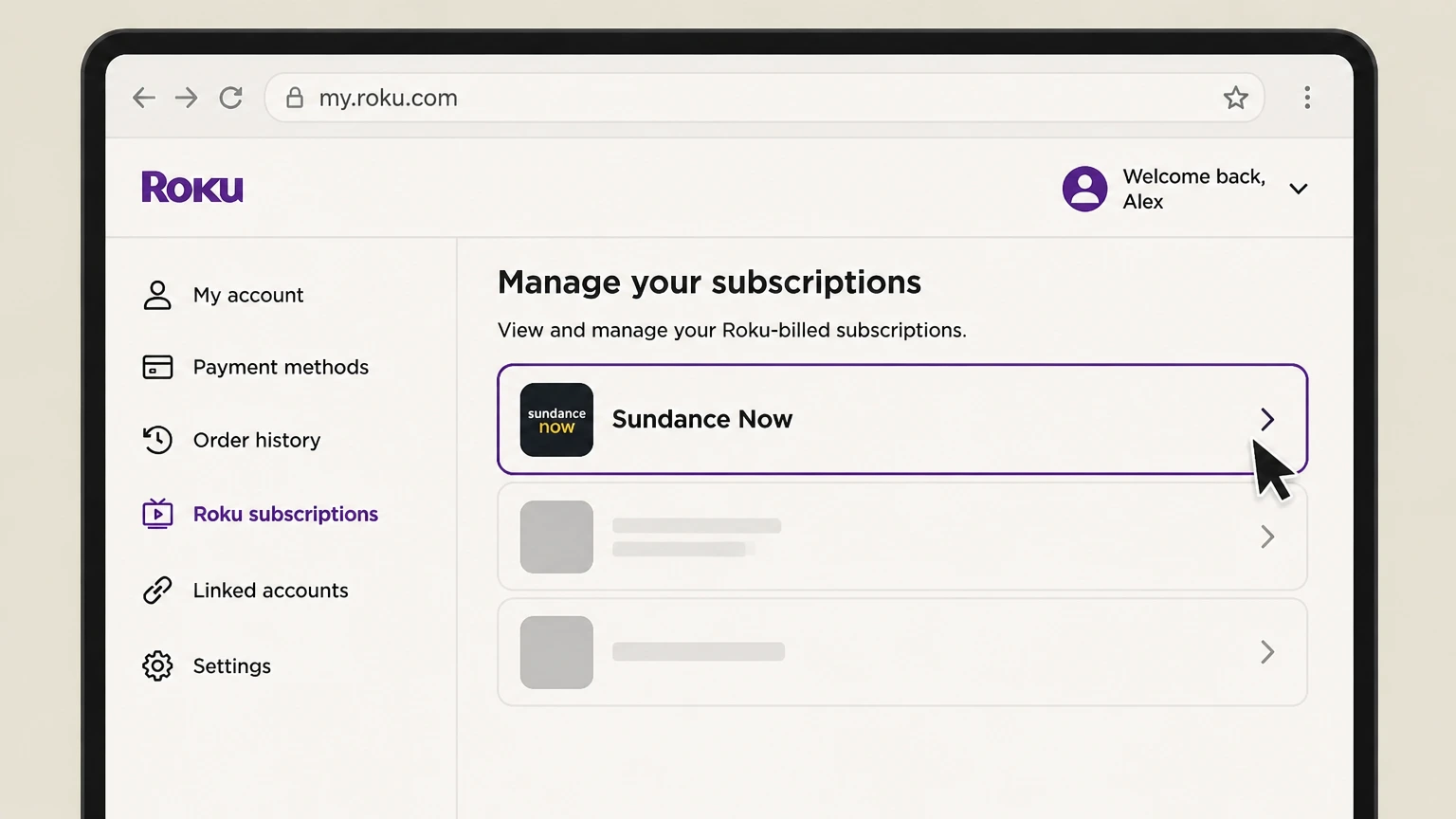Click the Settings gear icon
This screenshot has width=1456, height=819.
click(x=157, y=666)
